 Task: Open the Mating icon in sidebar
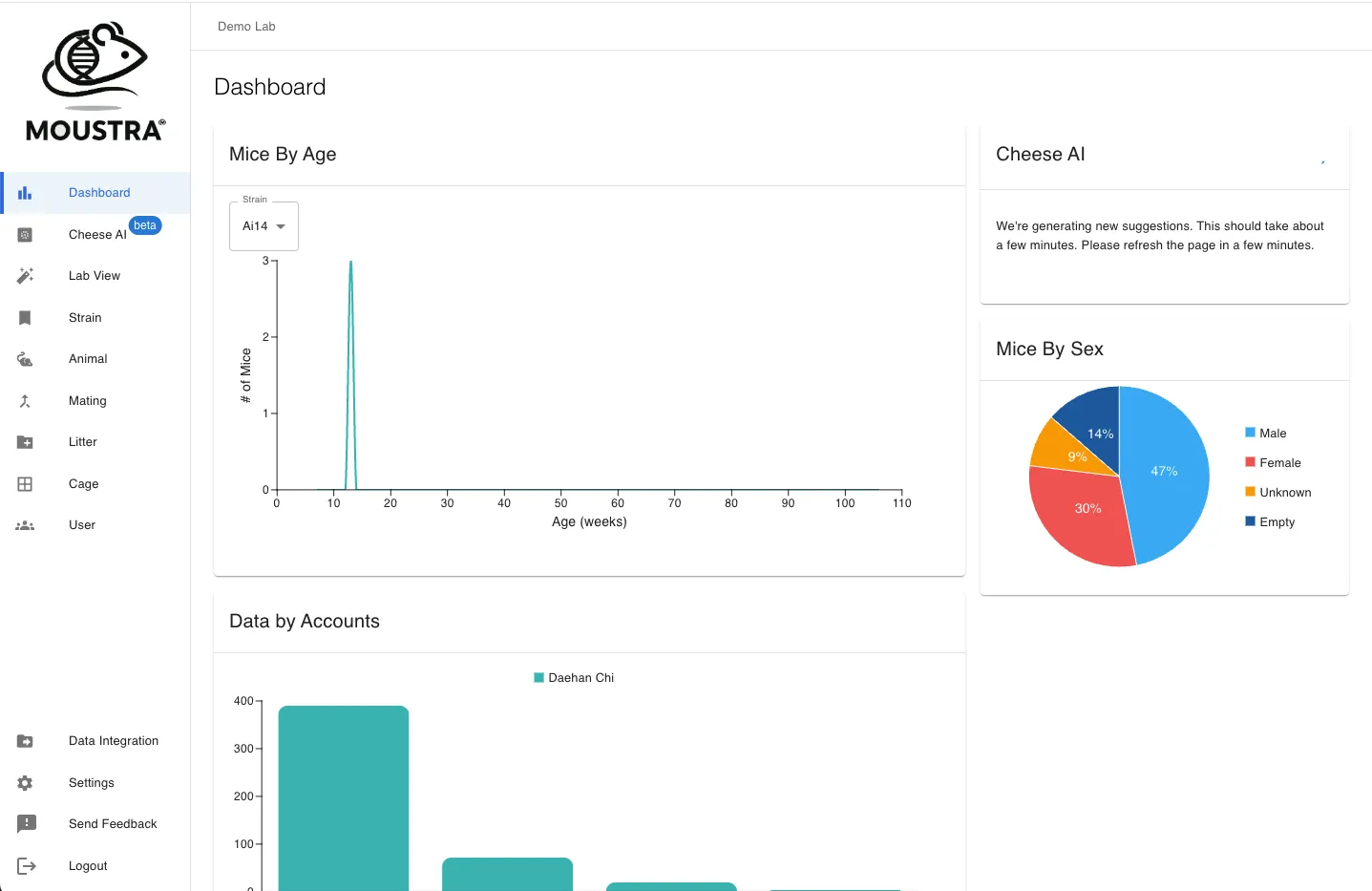25,400
